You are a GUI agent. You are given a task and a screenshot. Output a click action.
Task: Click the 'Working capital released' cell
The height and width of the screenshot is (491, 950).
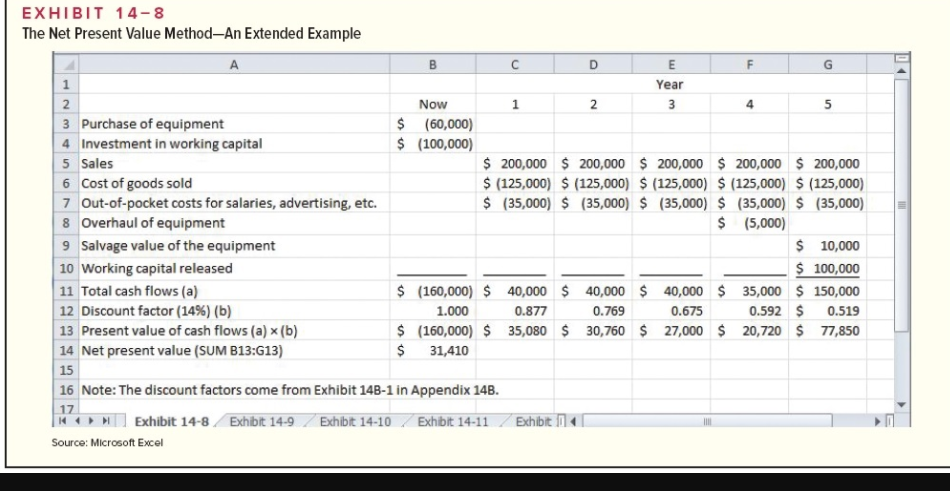pyautogui.click(x=234, y=269)
